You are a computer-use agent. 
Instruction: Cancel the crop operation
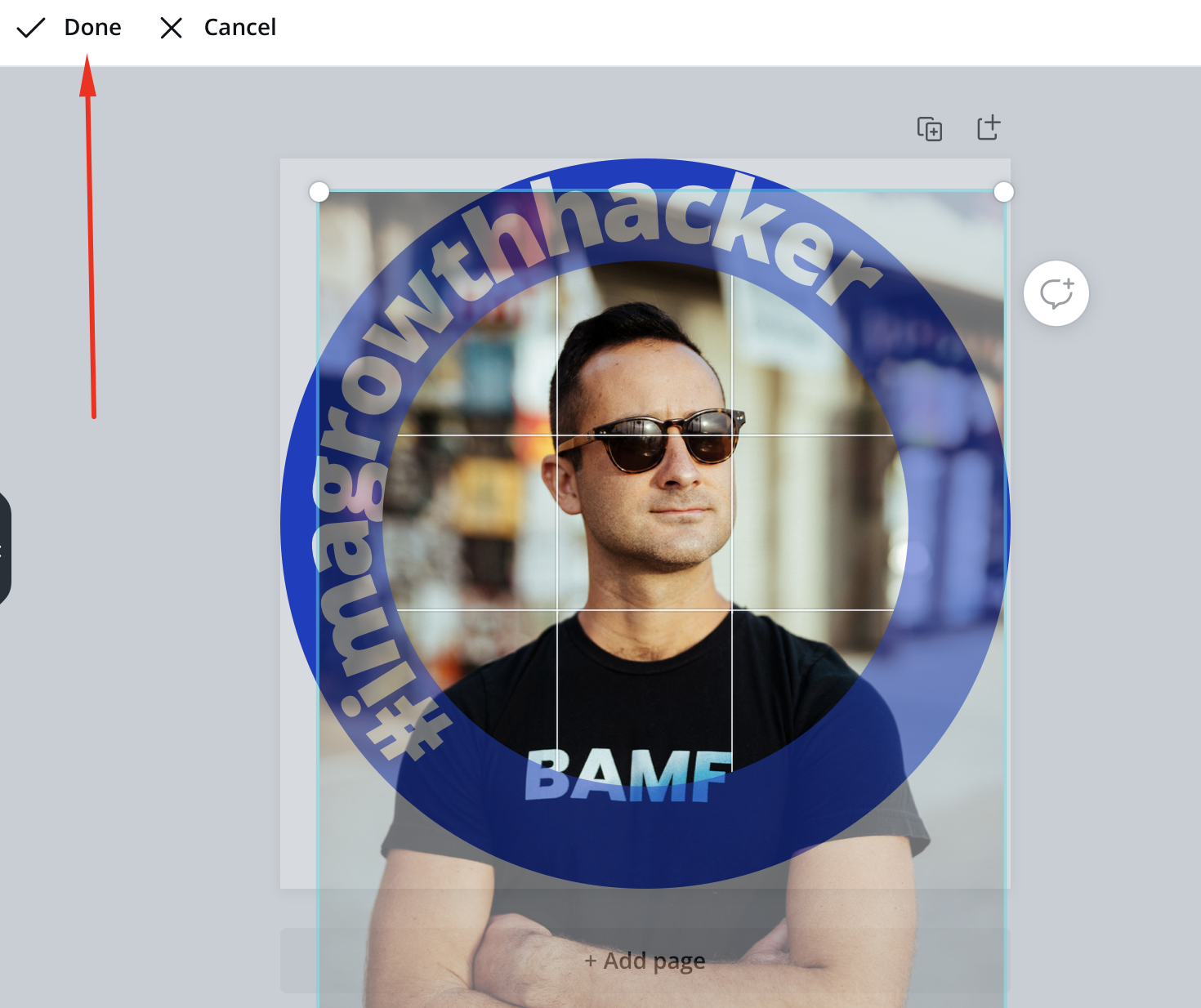(218, 28)
